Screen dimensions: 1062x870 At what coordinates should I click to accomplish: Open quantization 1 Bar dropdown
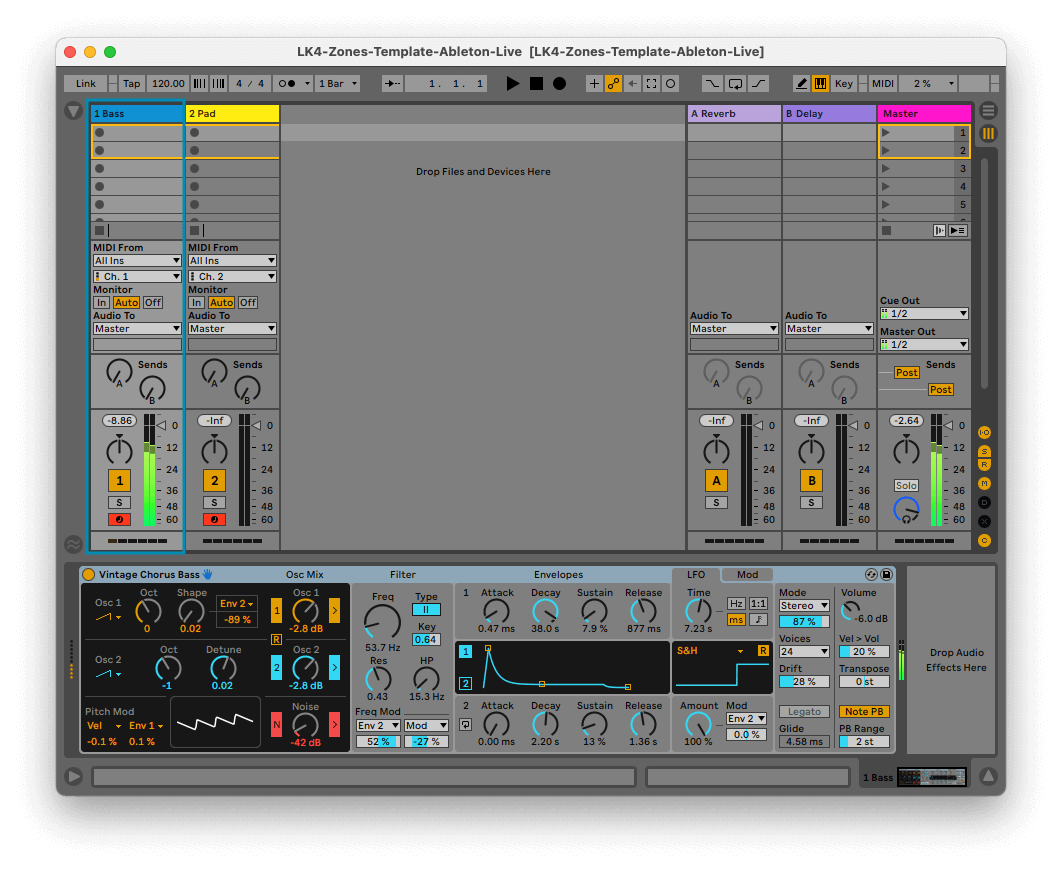338,83
